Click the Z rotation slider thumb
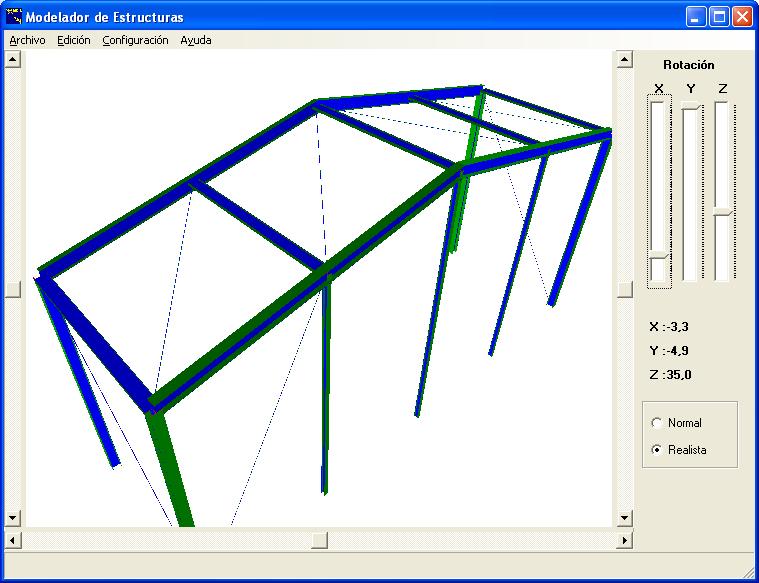759x583 pixels. pyautogui.click(x=722, y=210)
